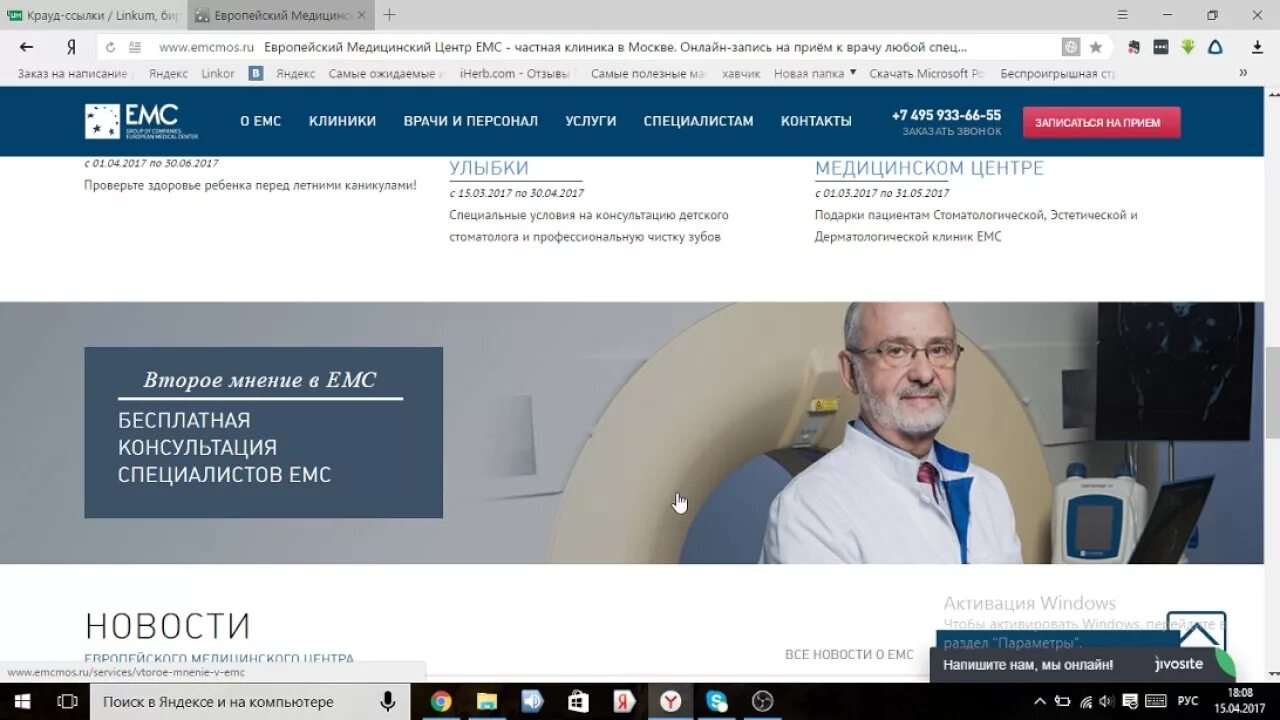1280x720 pixels.
Task: Click the EMC logo in header
Action: (x=141, y=121)
